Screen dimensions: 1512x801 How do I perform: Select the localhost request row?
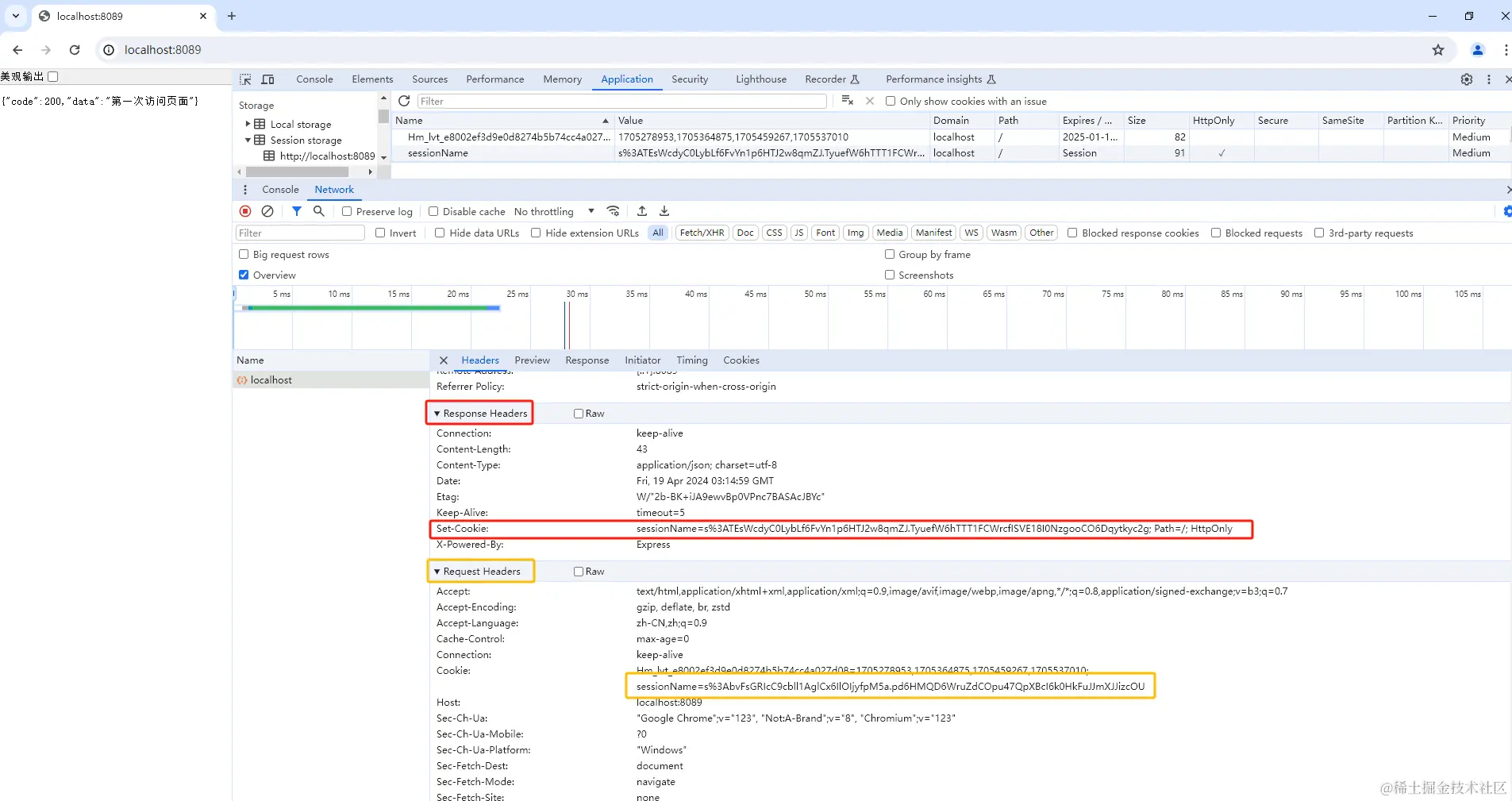(331, 380)
